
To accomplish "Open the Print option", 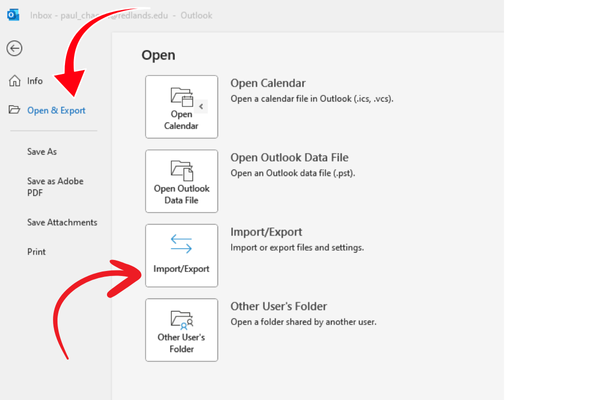I will [x=37, y=252].
